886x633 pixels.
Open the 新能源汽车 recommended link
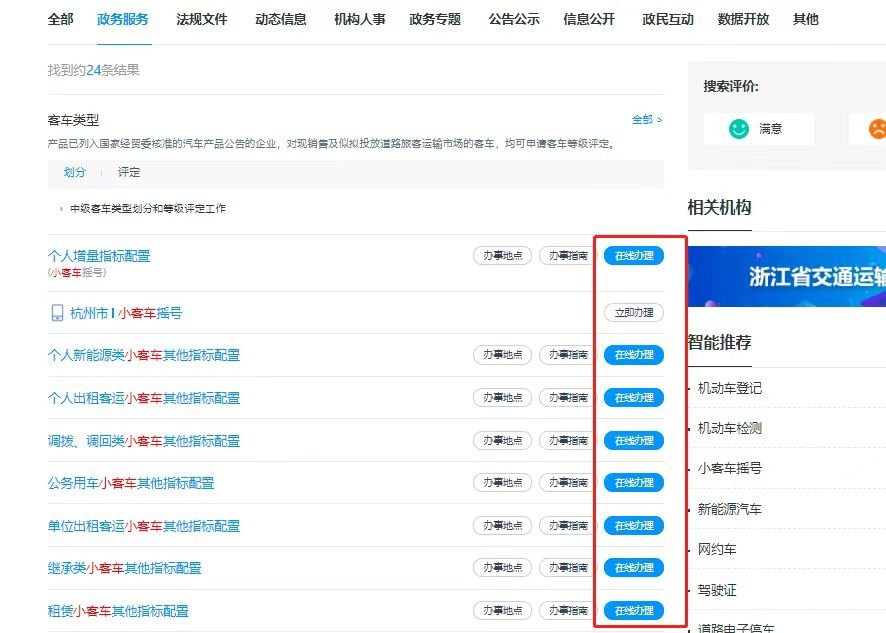[x=729, y=509]
